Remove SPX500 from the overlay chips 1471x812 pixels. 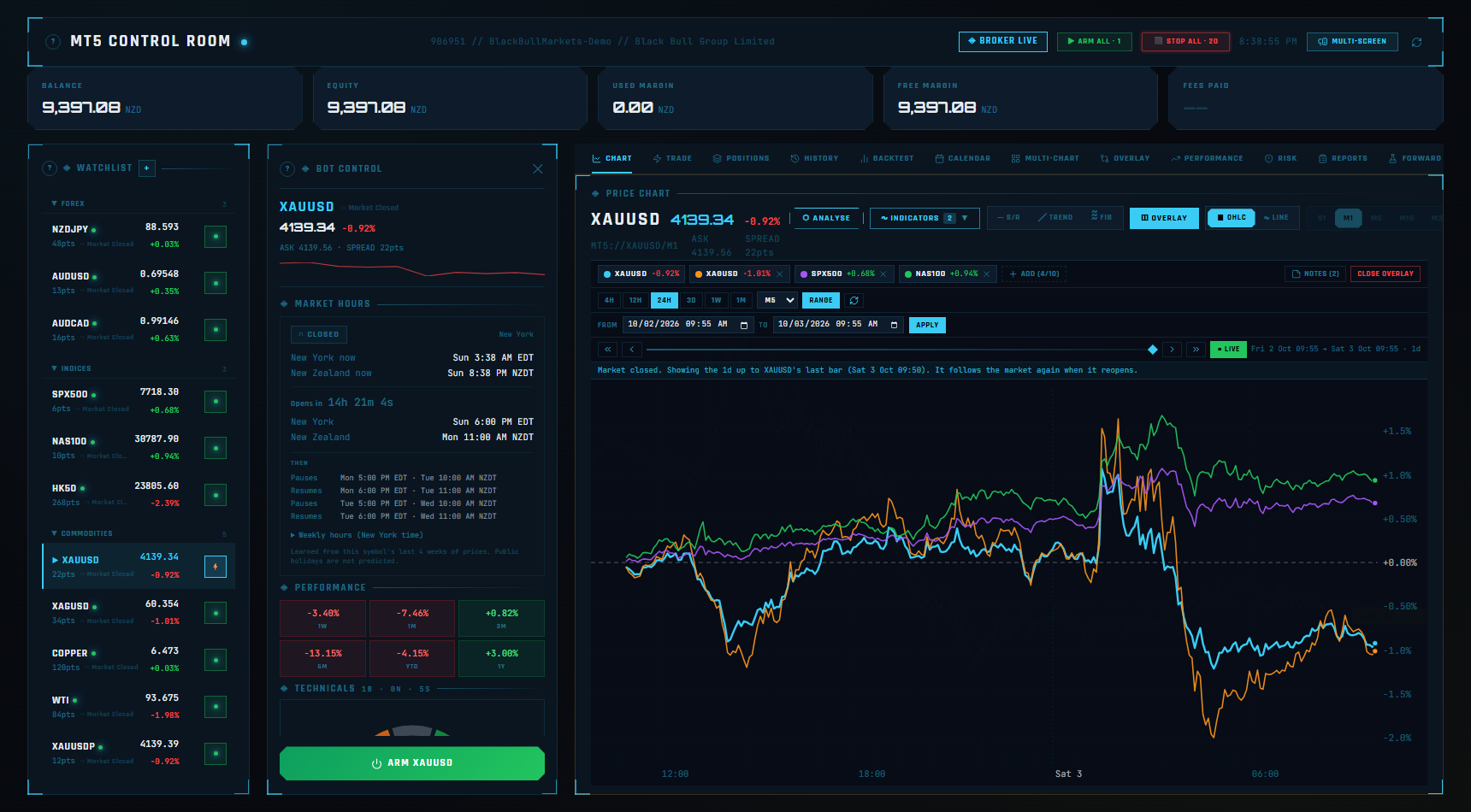[x=883, y=274]
